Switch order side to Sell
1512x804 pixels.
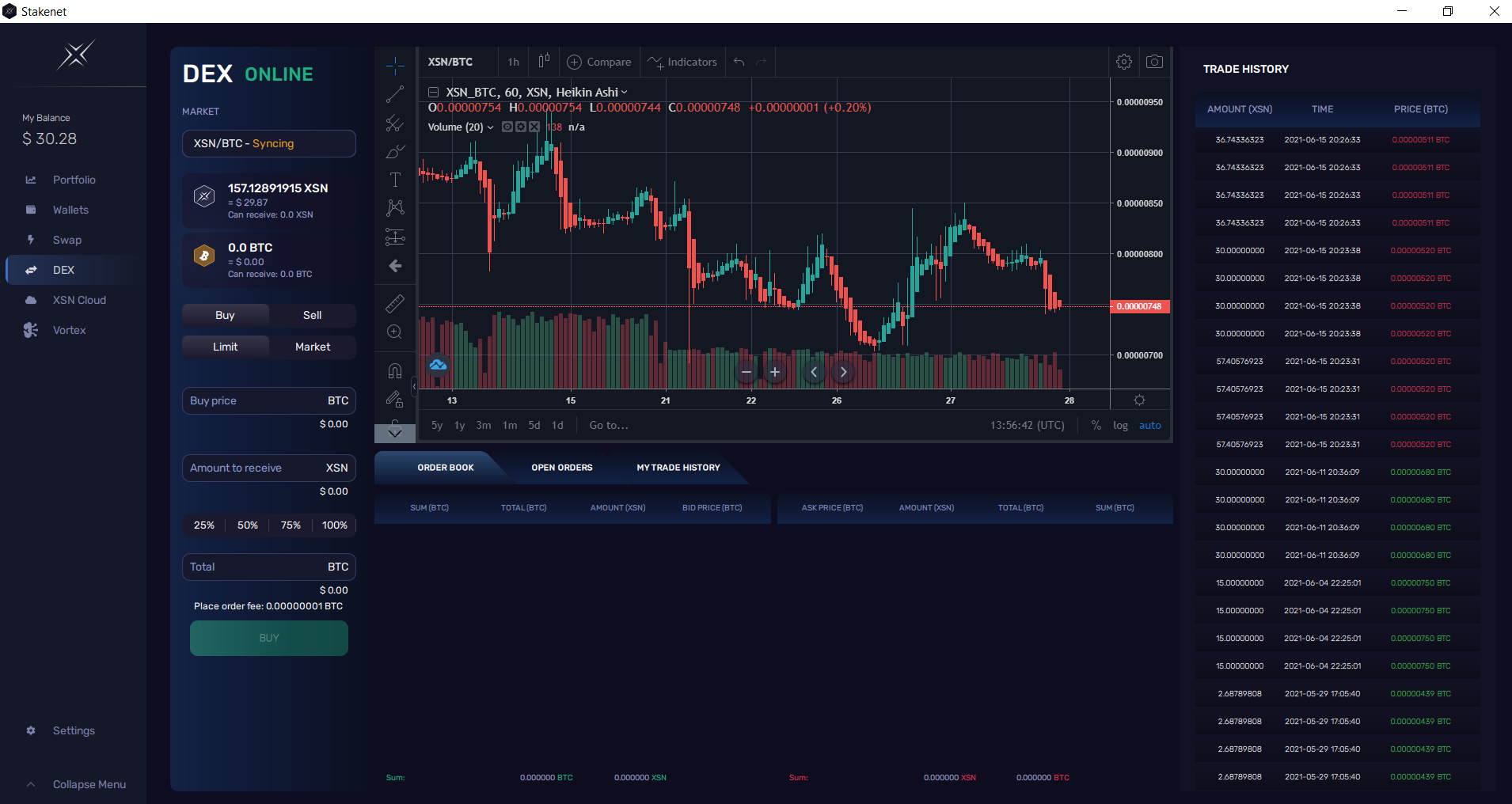313,315
